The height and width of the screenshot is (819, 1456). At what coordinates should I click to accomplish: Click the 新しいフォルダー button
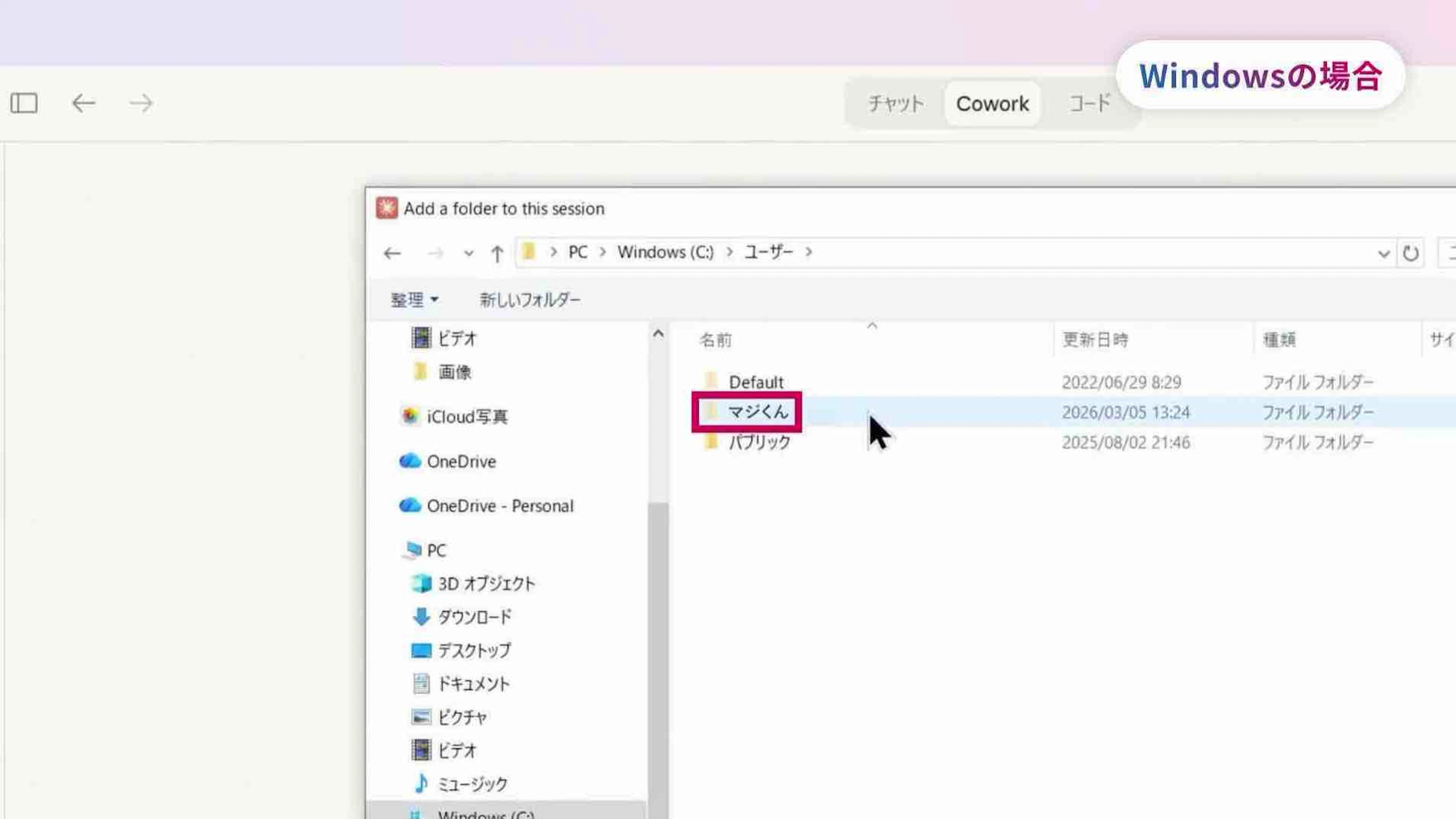pos(530,300)
